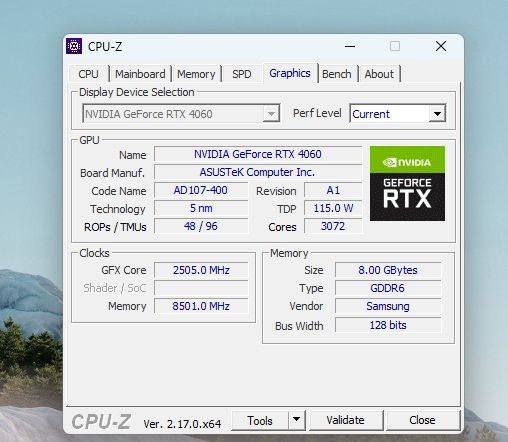This screenshot has height=442, width=508.
Task: Click the 5 nm technology value
Action: coord(201,208)
